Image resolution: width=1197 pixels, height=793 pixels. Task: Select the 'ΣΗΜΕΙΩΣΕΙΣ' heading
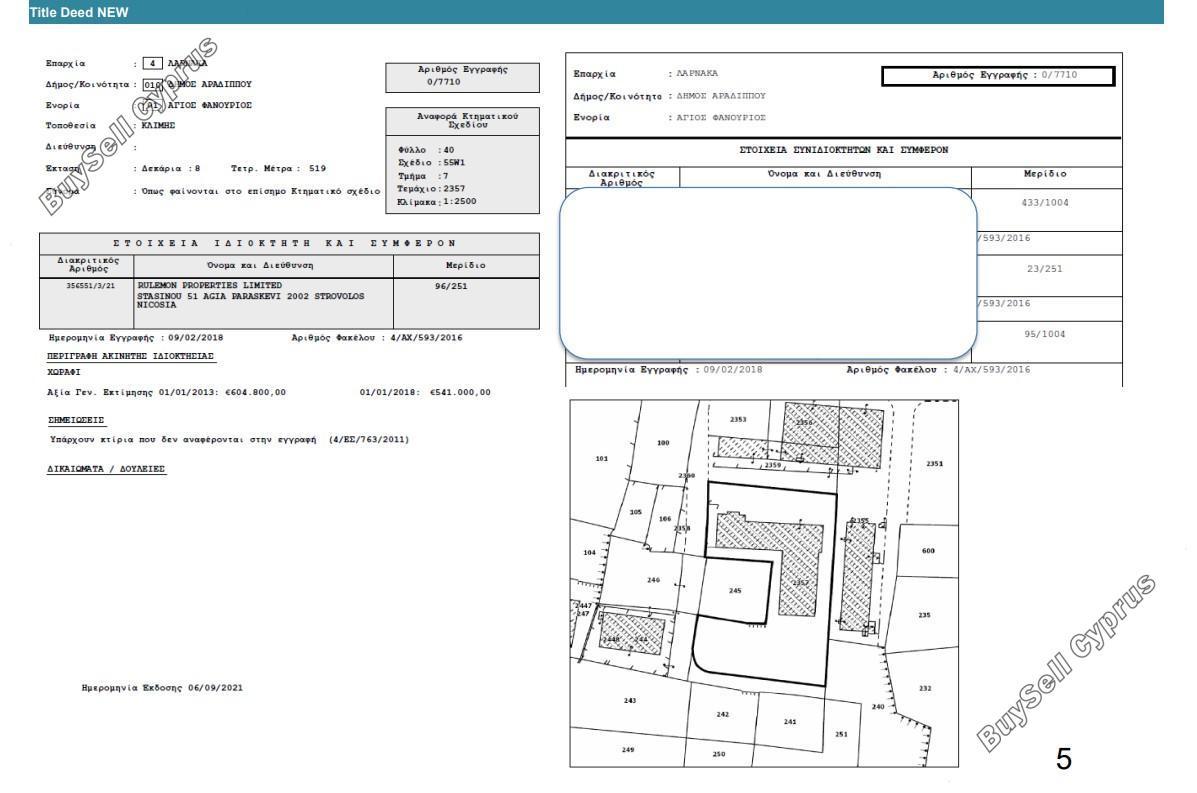76,421
